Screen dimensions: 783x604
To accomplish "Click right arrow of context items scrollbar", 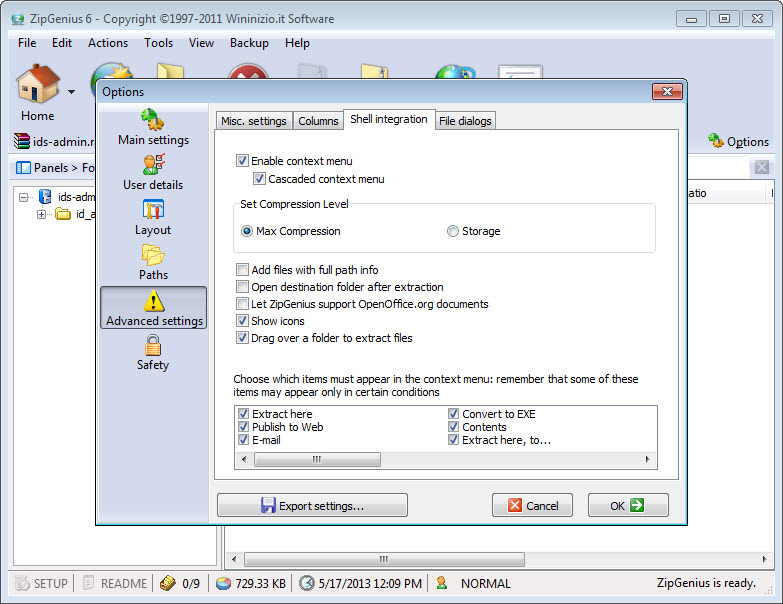I will coord(648,459).
